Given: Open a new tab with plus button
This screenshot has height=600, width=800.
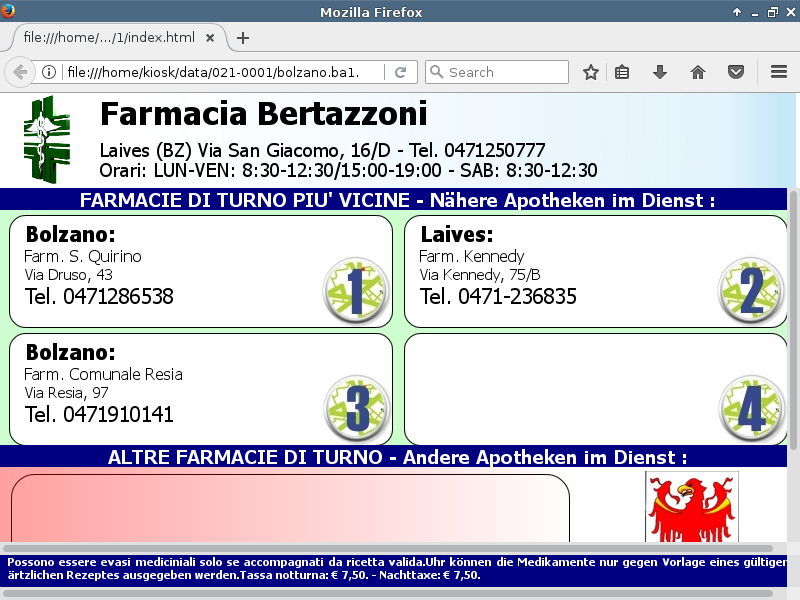Looking at the screenshot, I should coord(243,38).
